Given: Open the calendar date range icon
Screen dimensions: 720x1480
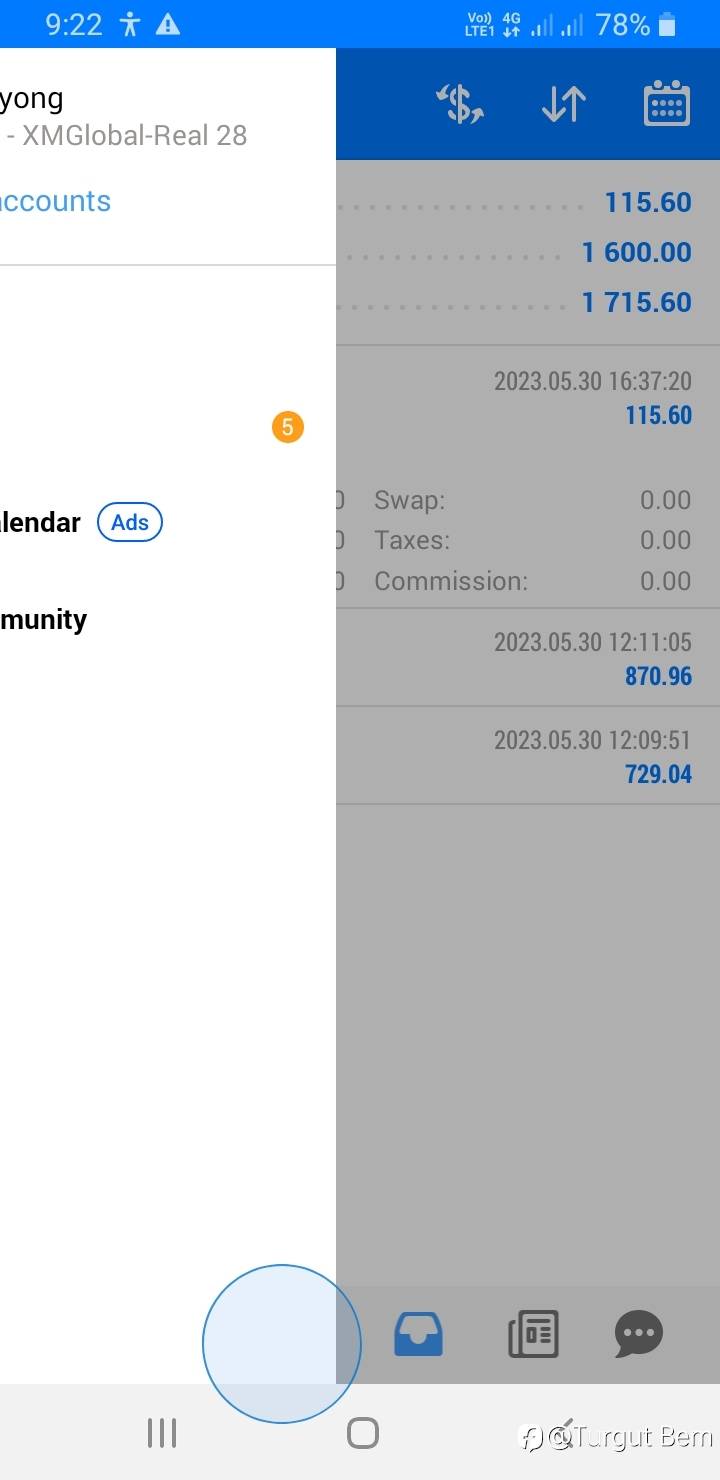Looking at the screenshot, I should pos(666,104).
